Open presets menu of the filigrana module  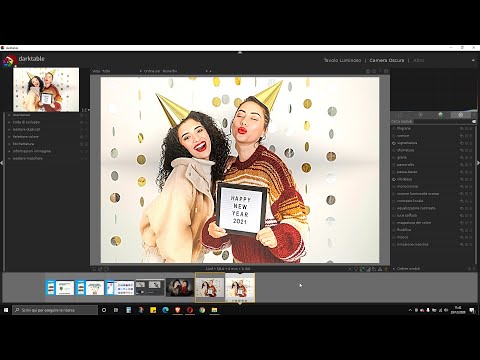pos(471,128)
